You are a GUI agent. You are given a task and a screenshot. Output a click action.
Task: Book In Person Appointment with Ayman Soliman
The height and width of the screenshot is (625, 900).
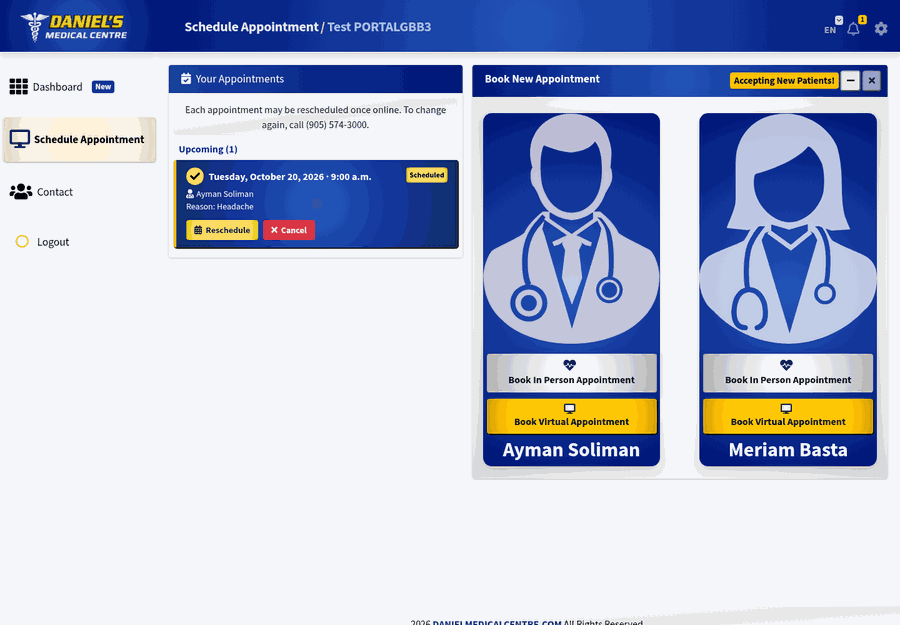[x=572, y=373]
